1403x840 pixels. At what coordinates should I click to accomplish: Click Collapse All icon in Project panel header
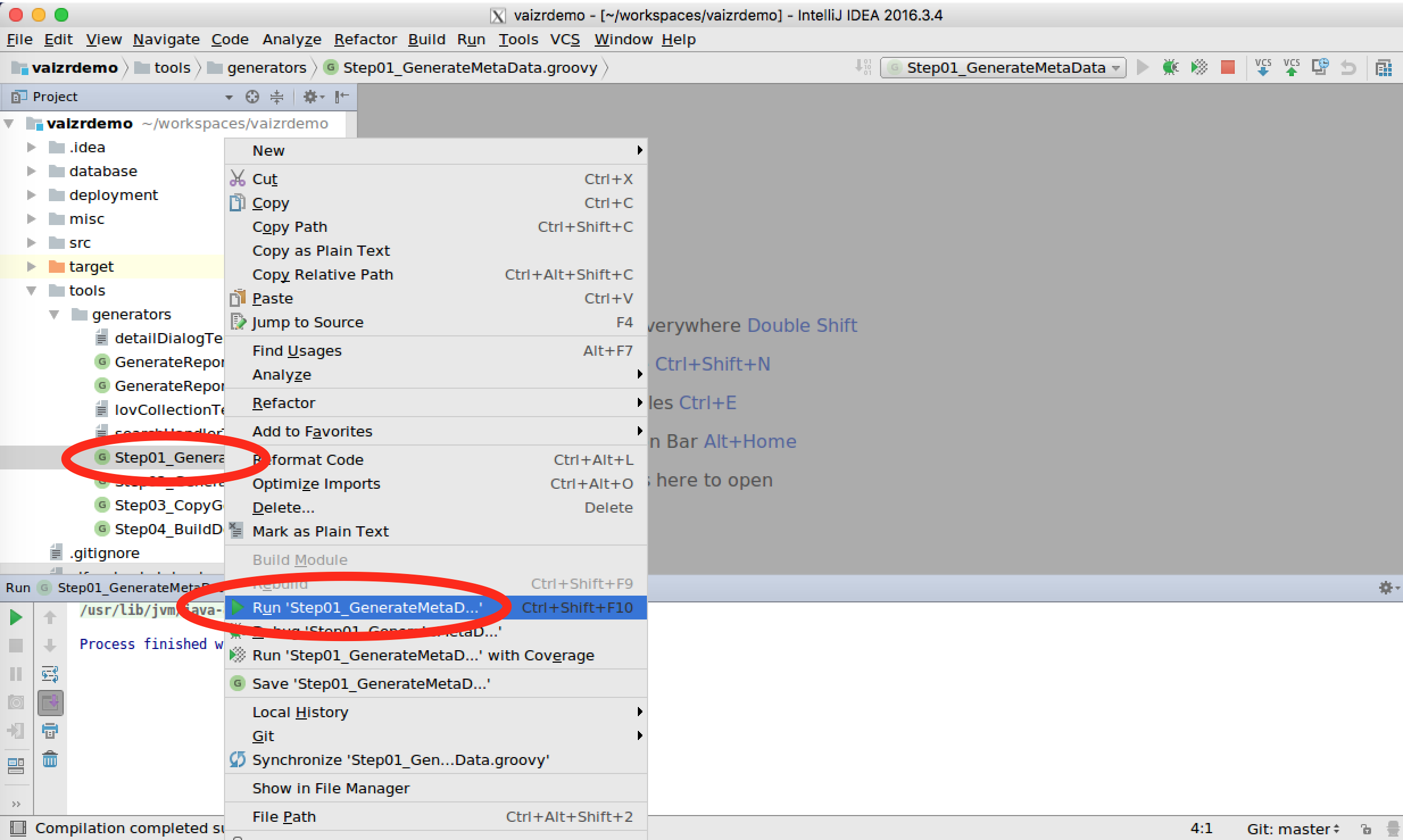coord(277,97)
